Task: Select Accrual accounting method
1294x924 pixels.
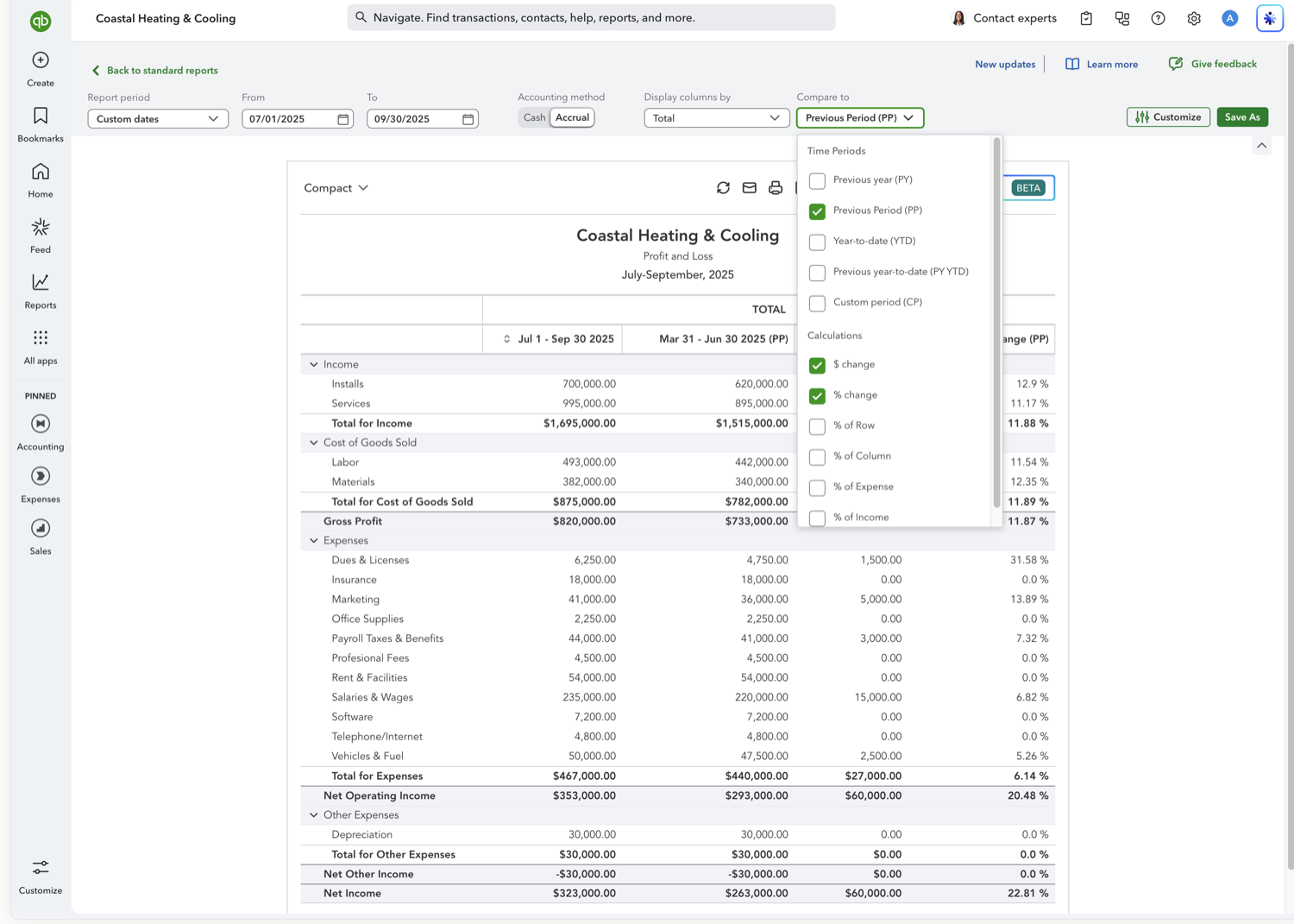Action: click(572, 118)
